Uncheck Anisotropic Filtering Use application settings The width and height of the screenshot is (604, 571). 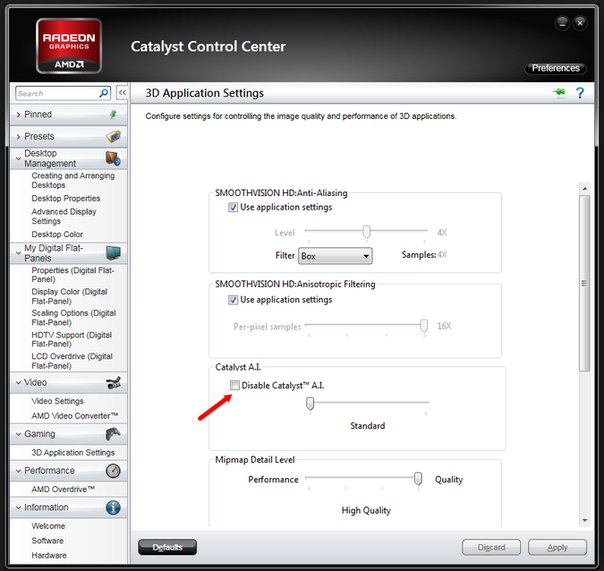coord(233,300)
